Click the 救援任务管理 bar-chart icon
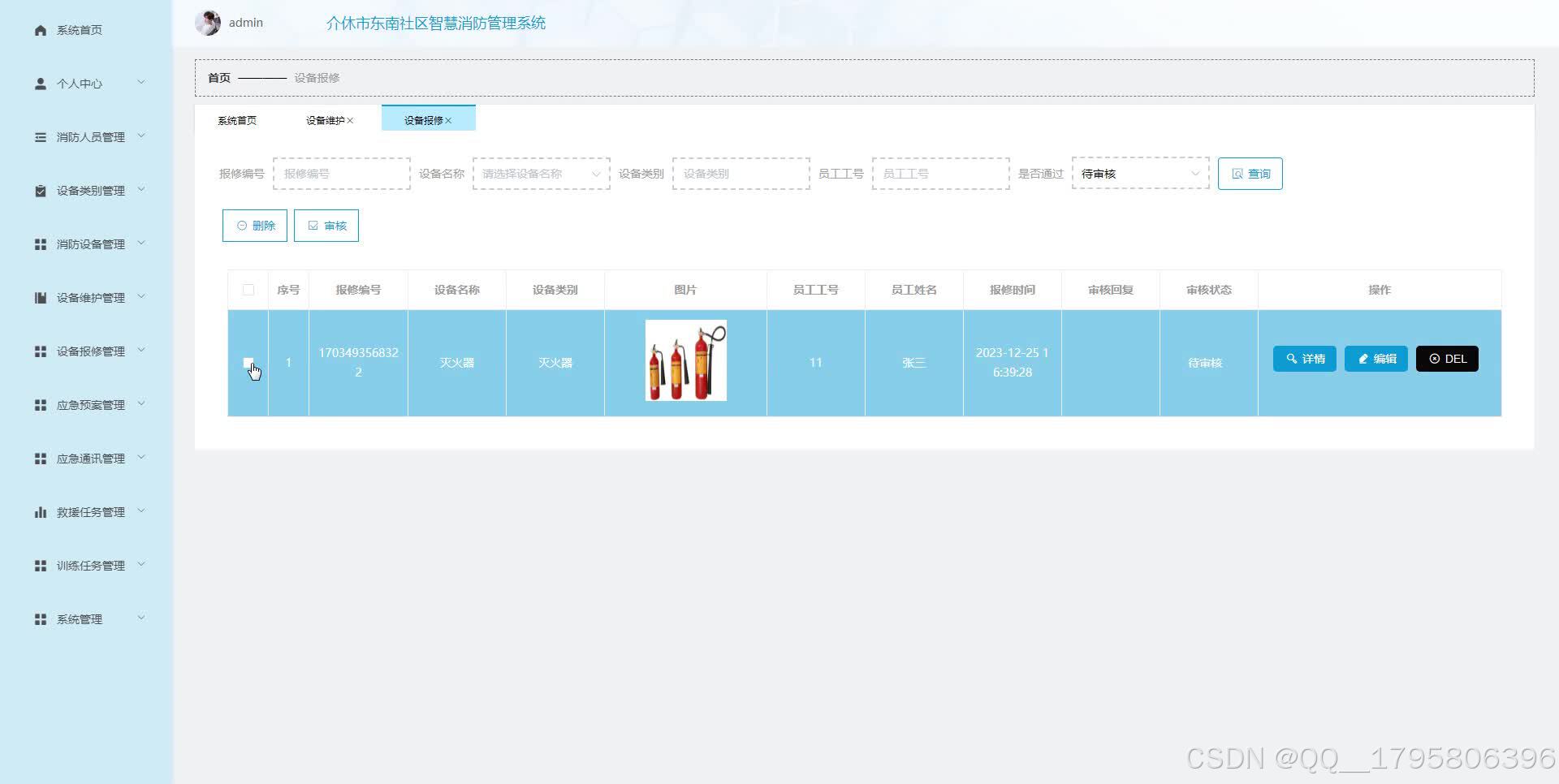 [41, 511]
